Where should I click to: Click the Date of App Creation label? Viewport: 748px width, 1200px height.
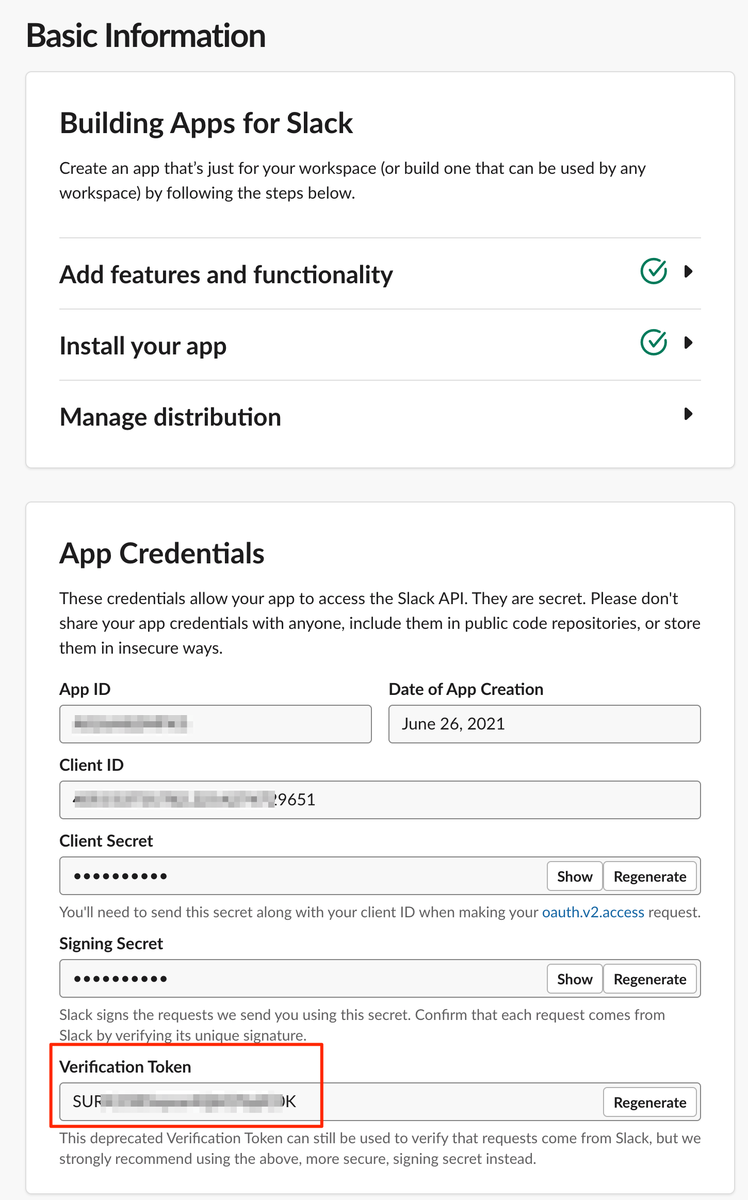466,689
